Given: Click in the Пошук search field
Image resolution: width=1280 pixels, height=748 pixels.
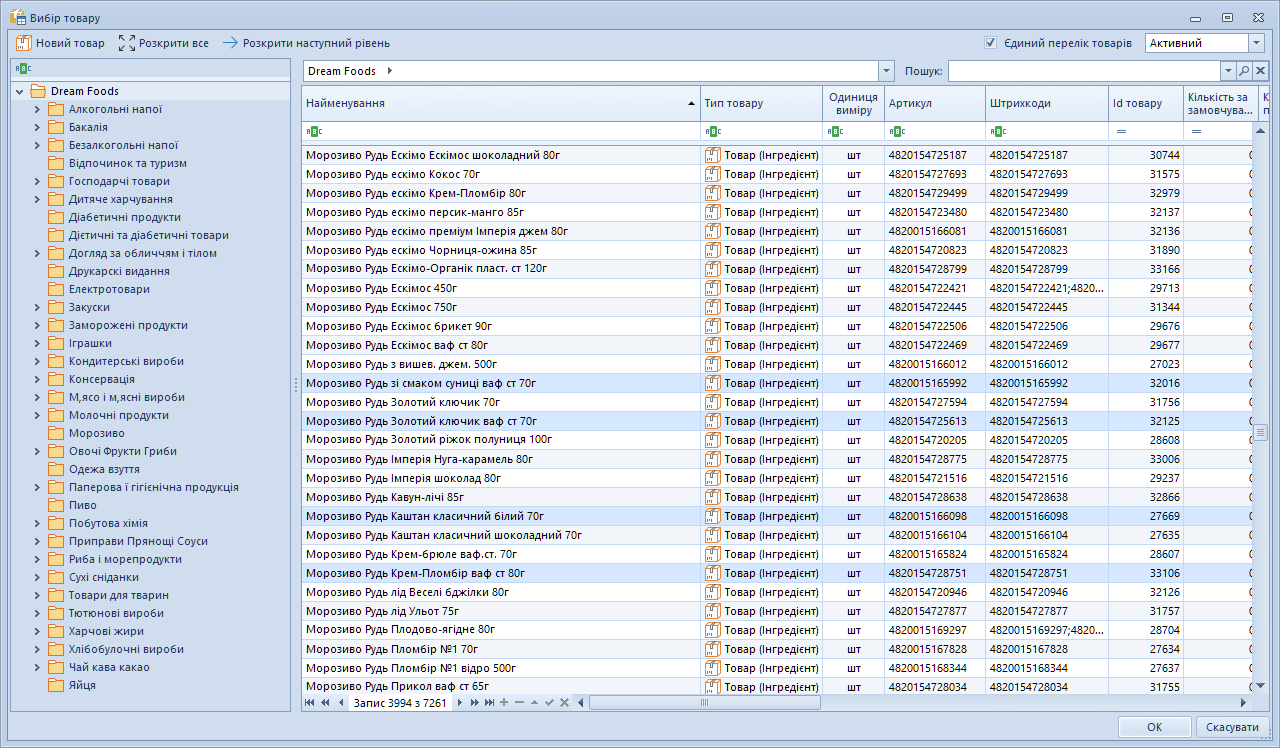Looking at the screenshot, I should coord(1084,71).
